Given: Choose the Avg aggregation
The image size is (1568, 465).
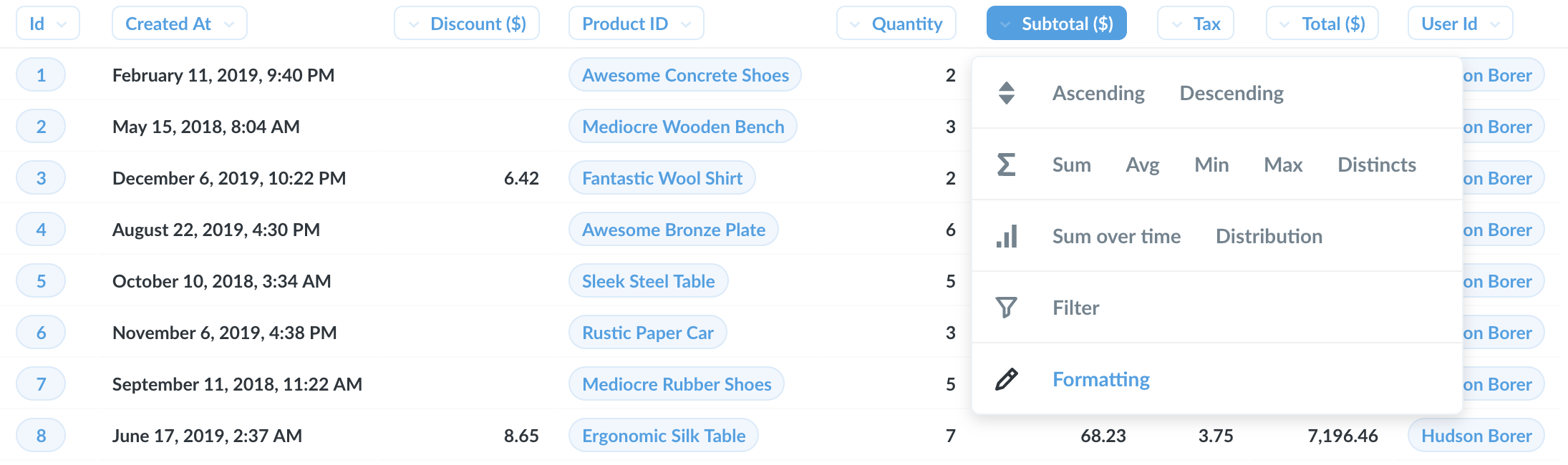Looking at the screenshot, I should [x=1142, y=165].
